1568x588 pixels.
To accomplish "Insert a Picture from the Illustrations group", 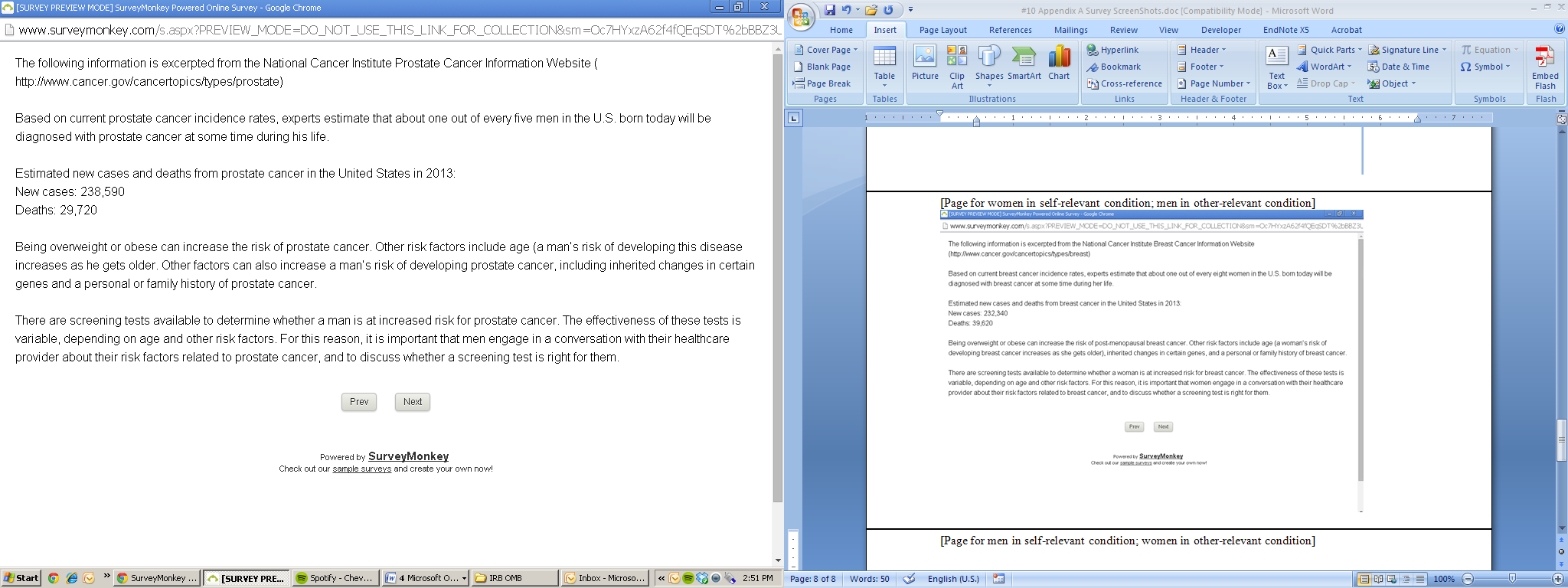I will click(x=925, y=64).
